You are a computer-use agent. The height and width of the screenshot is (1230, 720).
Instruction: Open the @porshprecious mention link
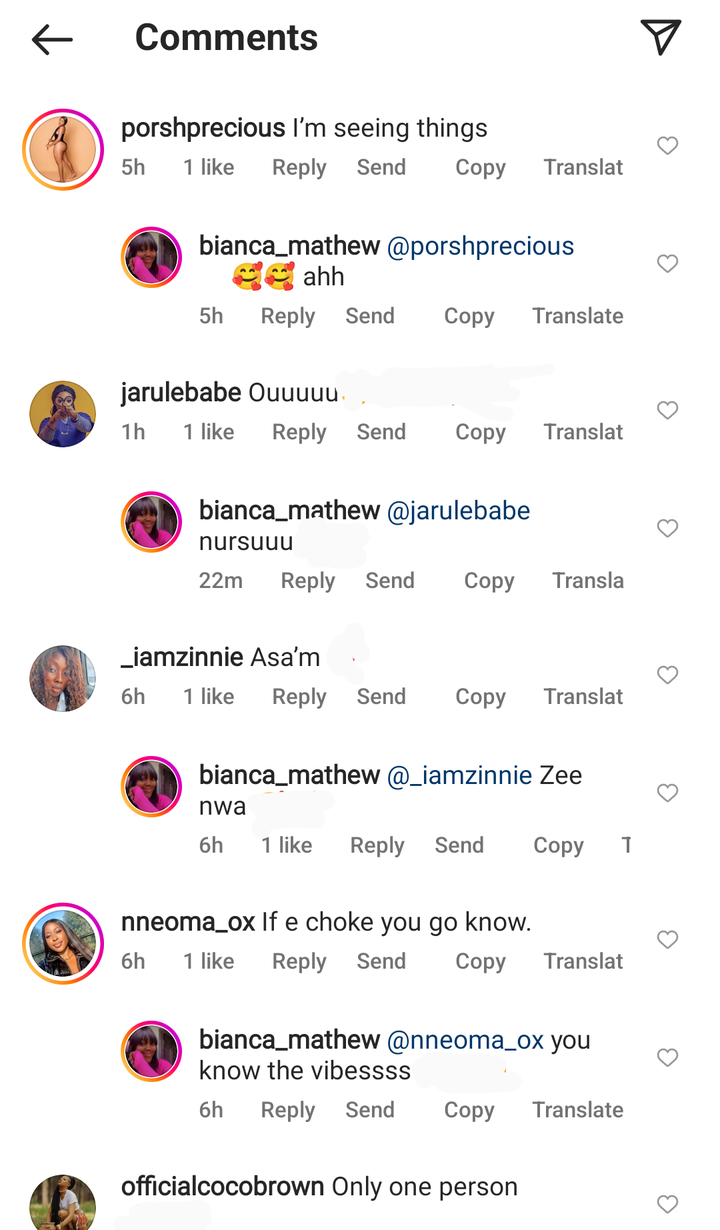click(480, 246)
